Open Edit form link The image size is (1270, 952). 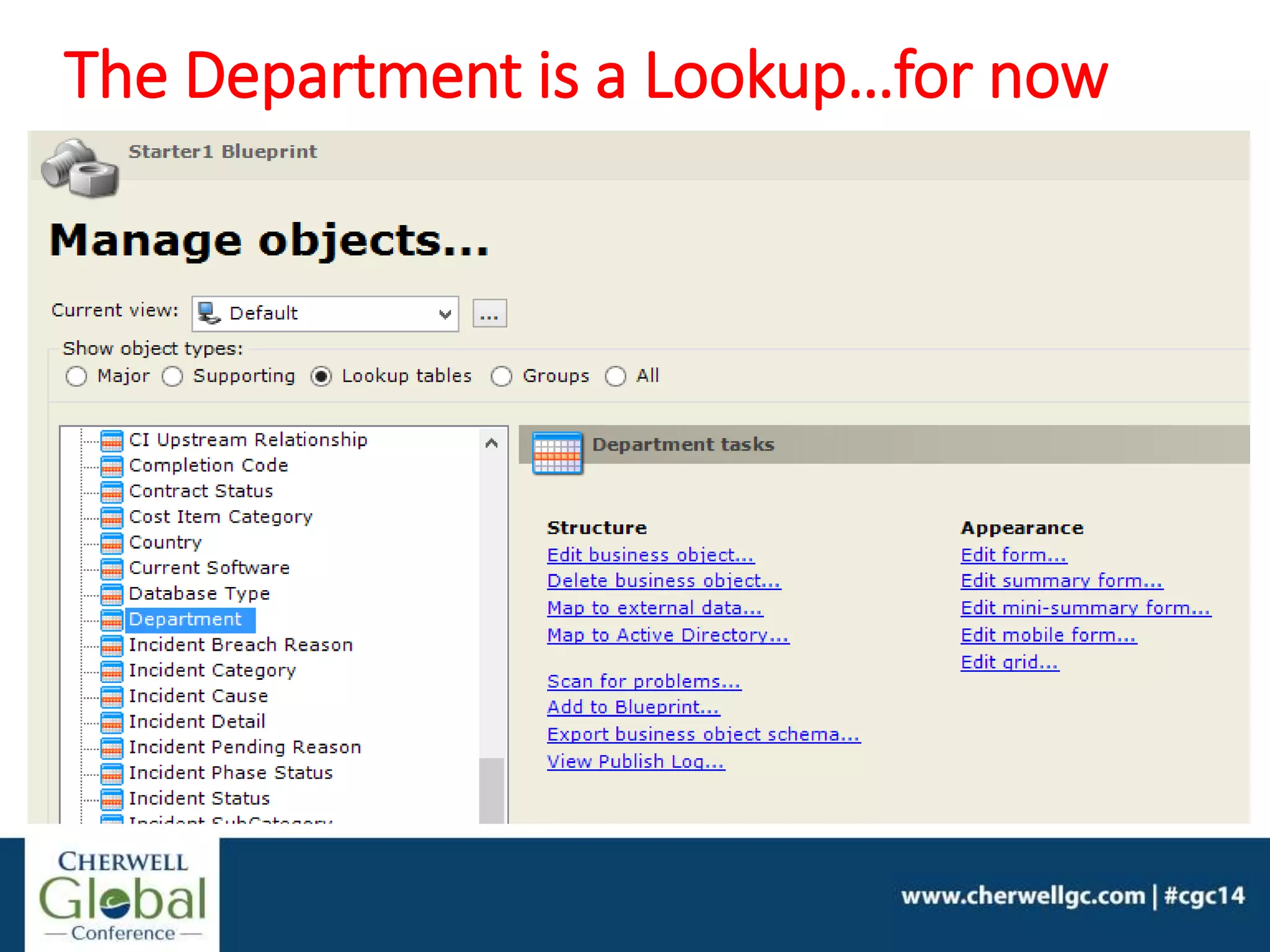pyautogui.click(x=1014, y=555)
